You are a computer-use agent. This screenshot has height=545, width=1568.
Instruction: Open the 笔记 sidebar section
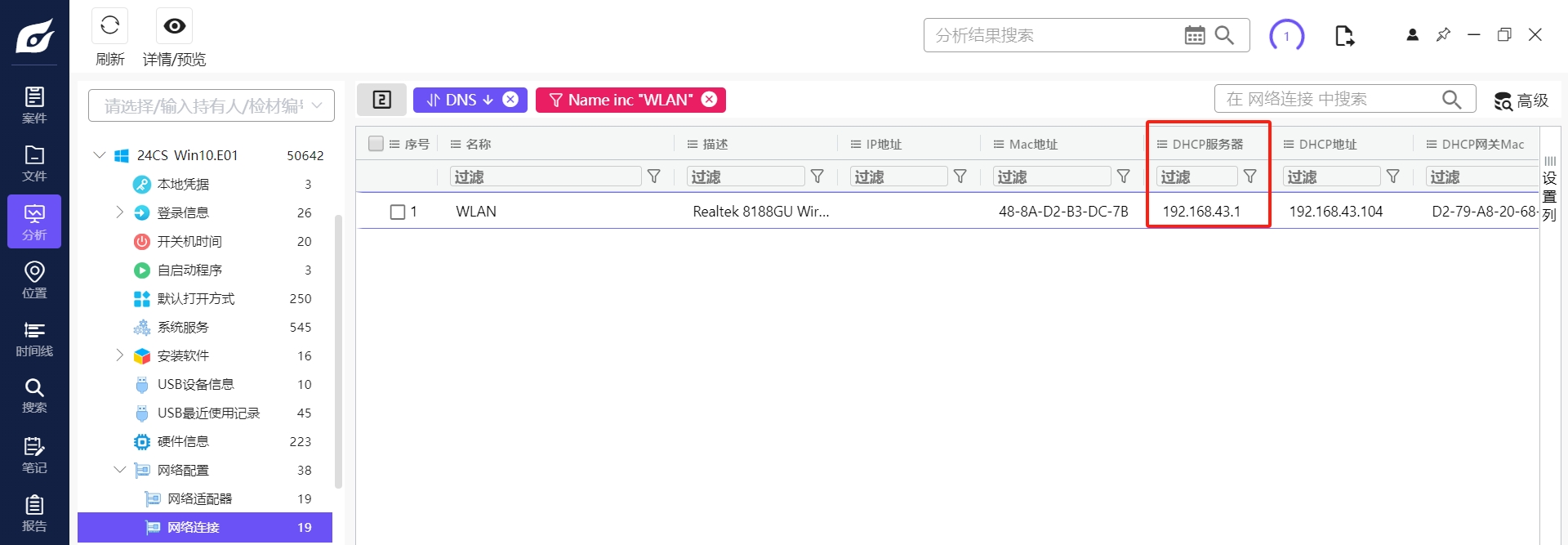pyautogui.click(x=34, y=455)
